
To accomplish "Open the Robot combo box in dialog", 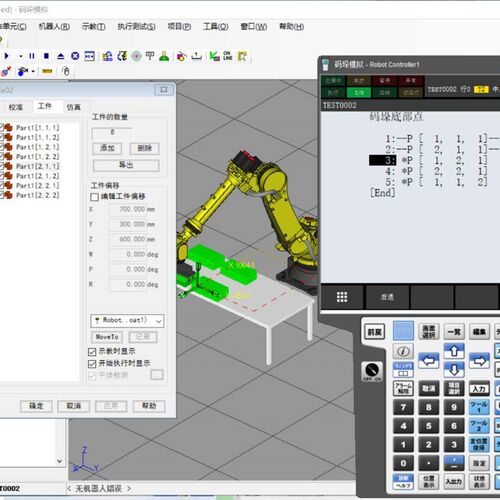I will [127, 320].
